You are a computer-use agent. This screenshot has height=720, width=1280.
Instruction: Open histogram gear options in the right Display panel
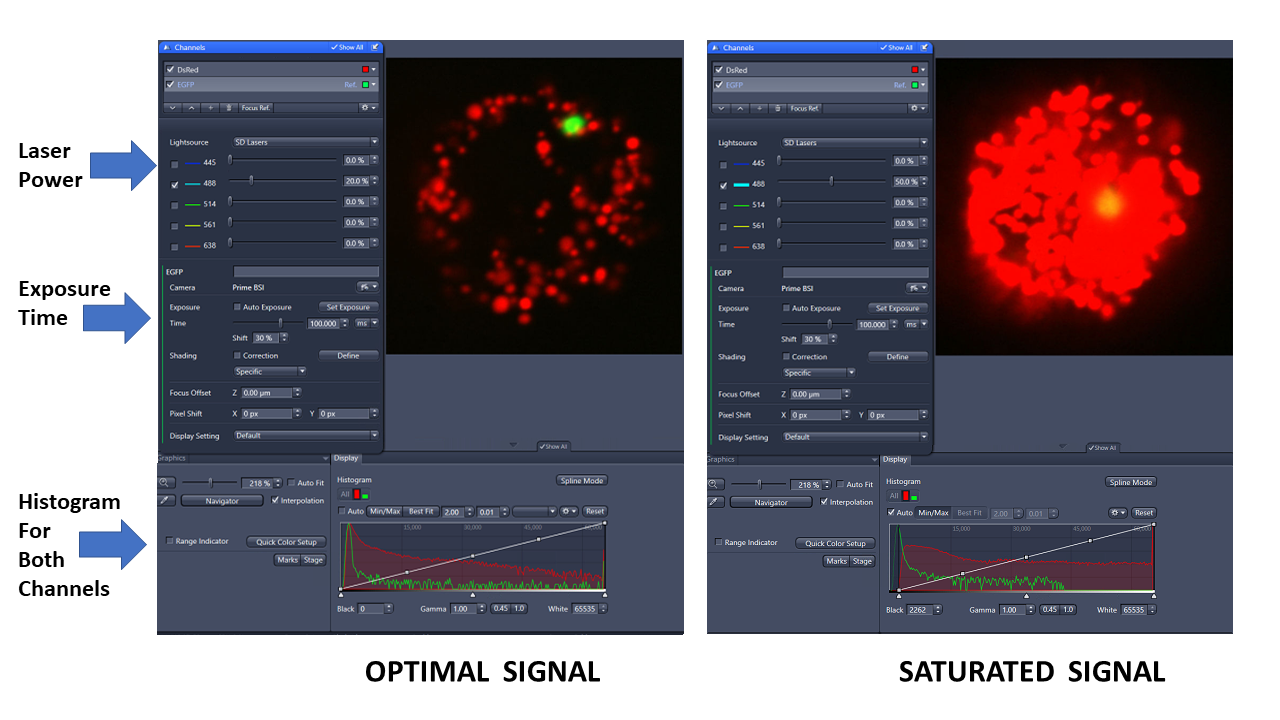click(x=1119, y=513)
